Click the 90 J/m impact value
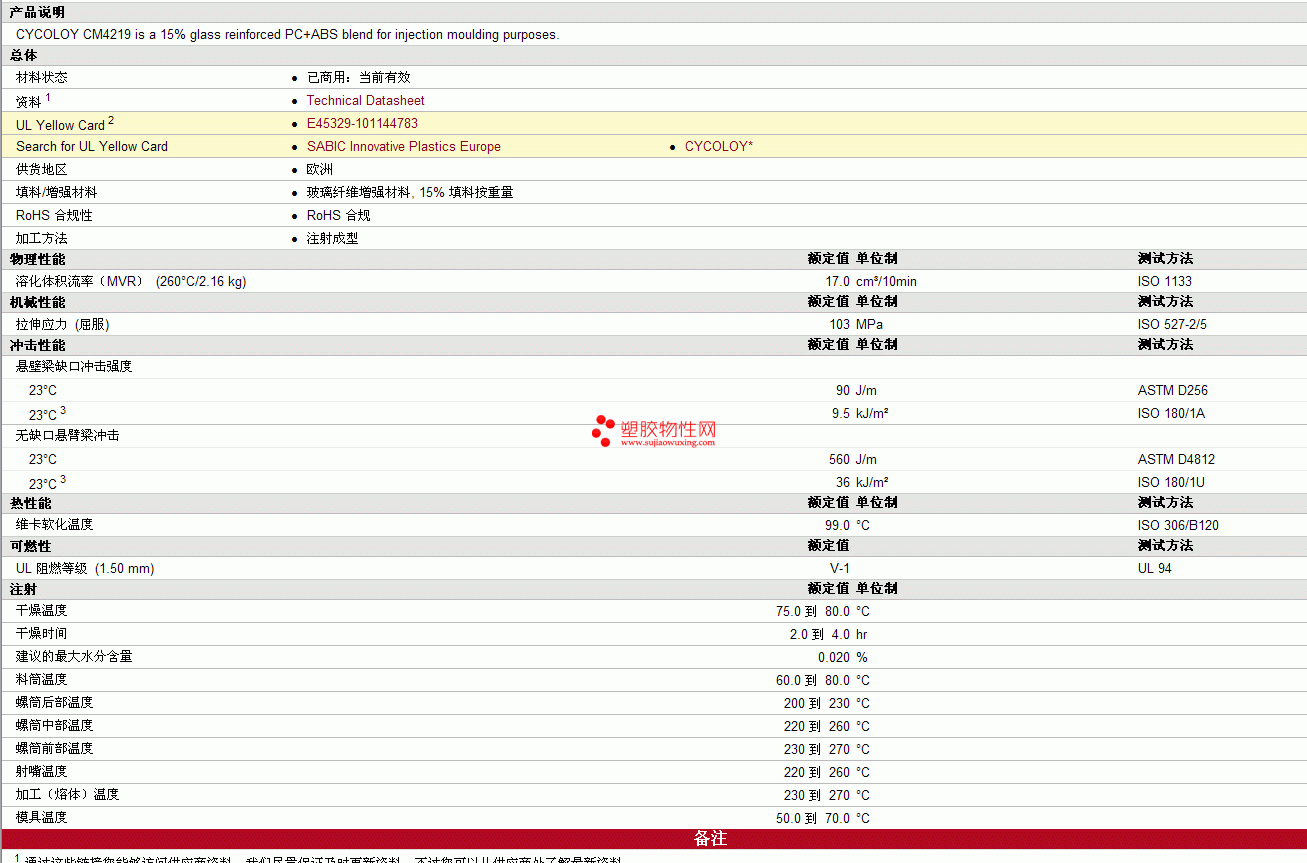This screenshot has width=1307, height=863. pos(856,390)
